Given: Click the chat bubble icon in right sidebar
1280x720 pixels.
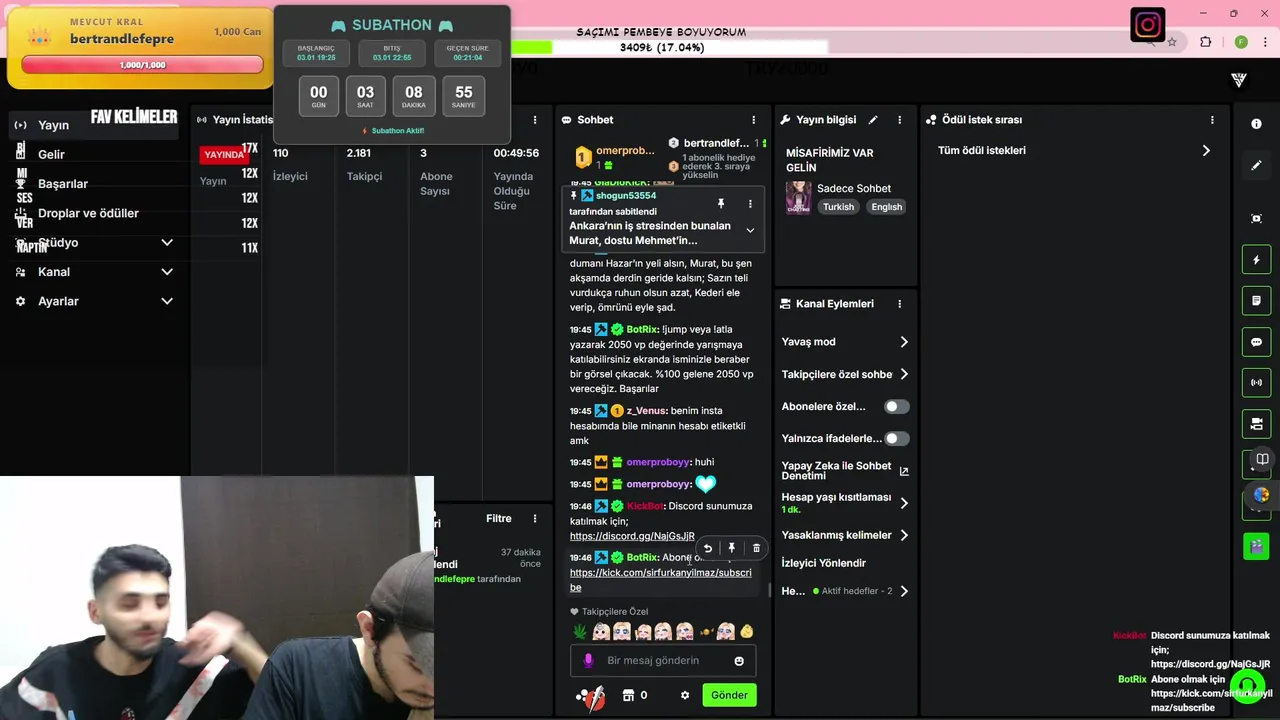Looking at the screenshot, I should (1257, 342).
